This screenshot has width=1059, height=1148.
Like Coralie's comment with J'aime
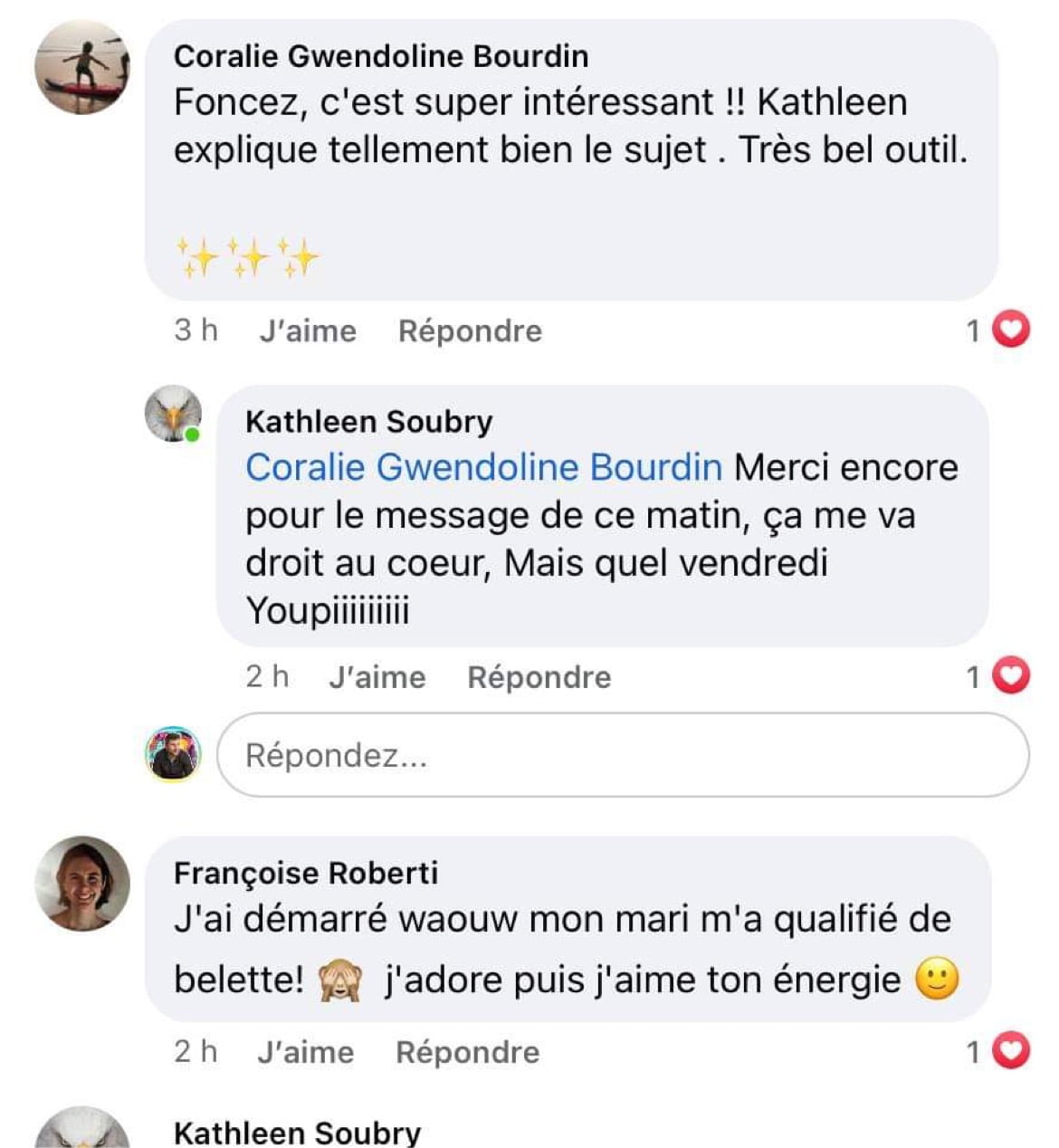click(308, 331)
